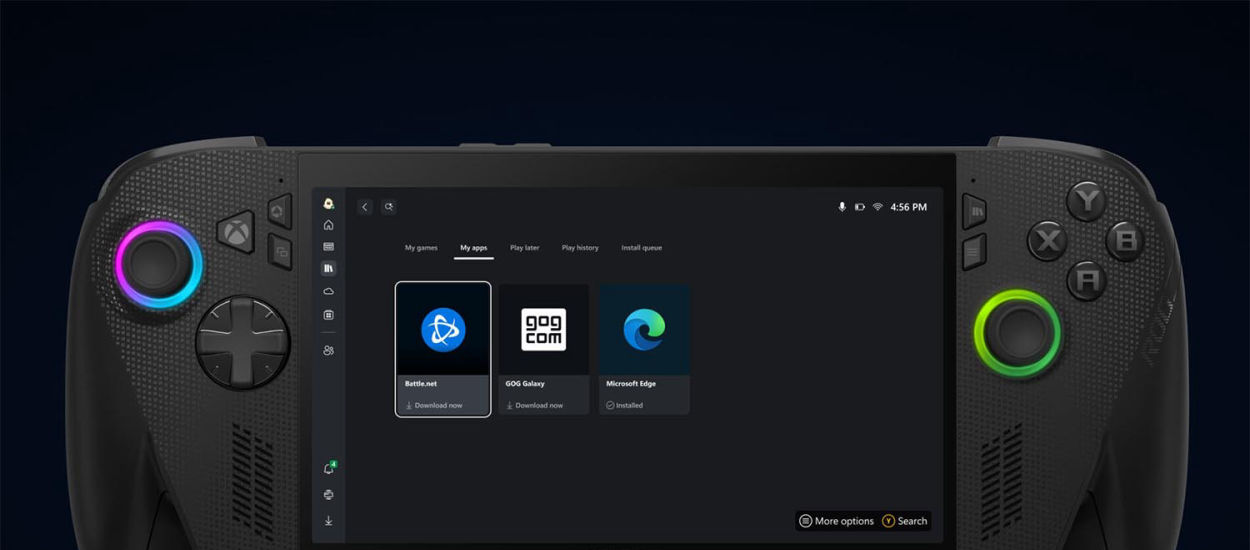Open the notifications bell icon
Viewport: 1250px width, 550px height.
tap(328, 469)
